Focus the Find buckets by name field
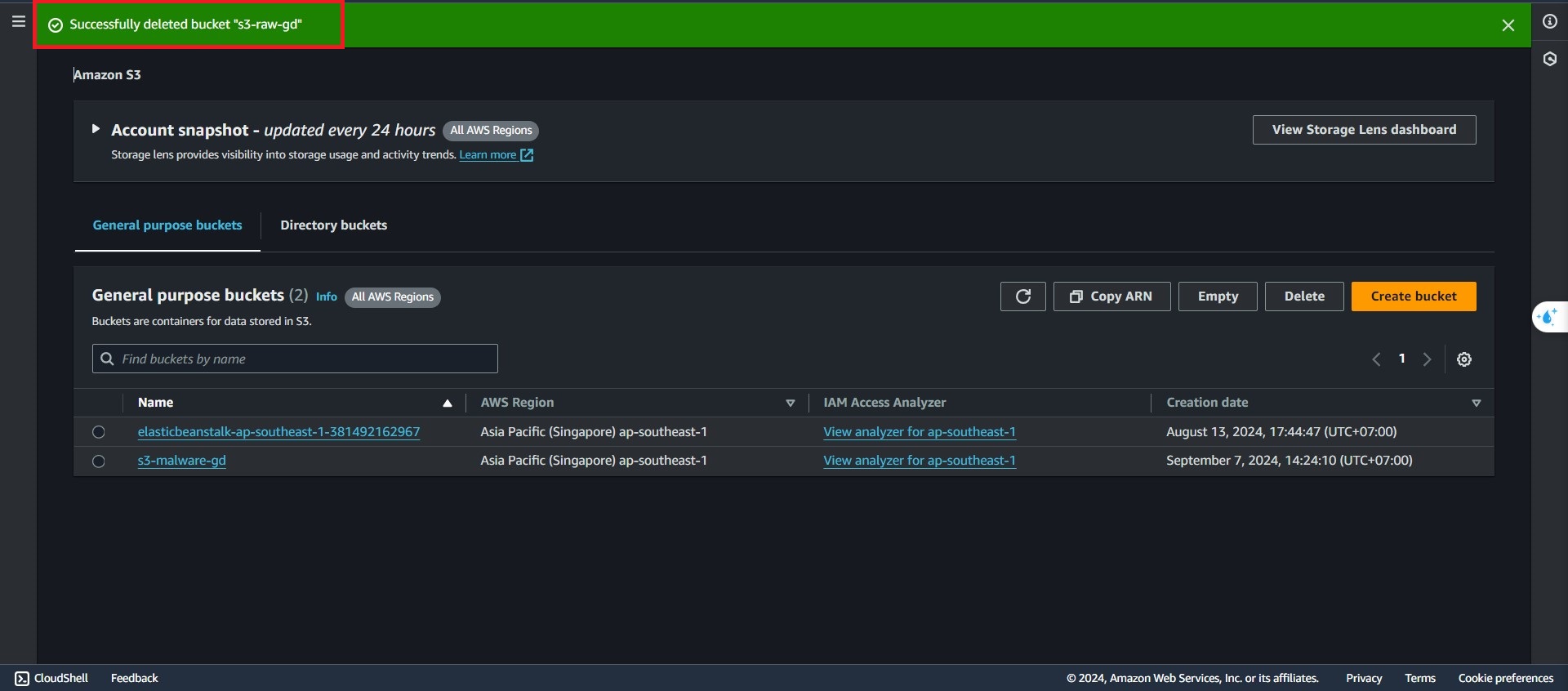Viewport: 1568px width, 691px height. (x=302, y=359)
